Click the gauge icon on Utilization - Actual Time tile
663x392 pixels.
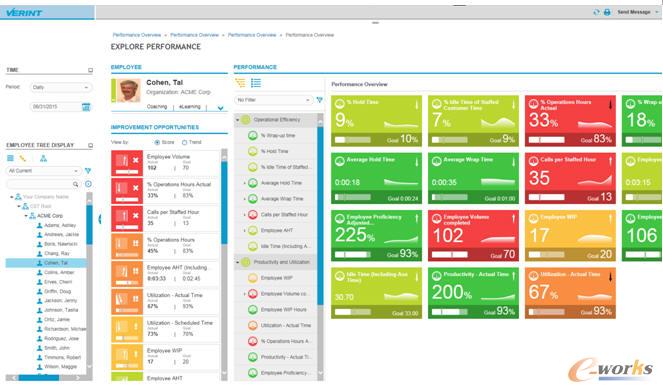click(534, 276)
